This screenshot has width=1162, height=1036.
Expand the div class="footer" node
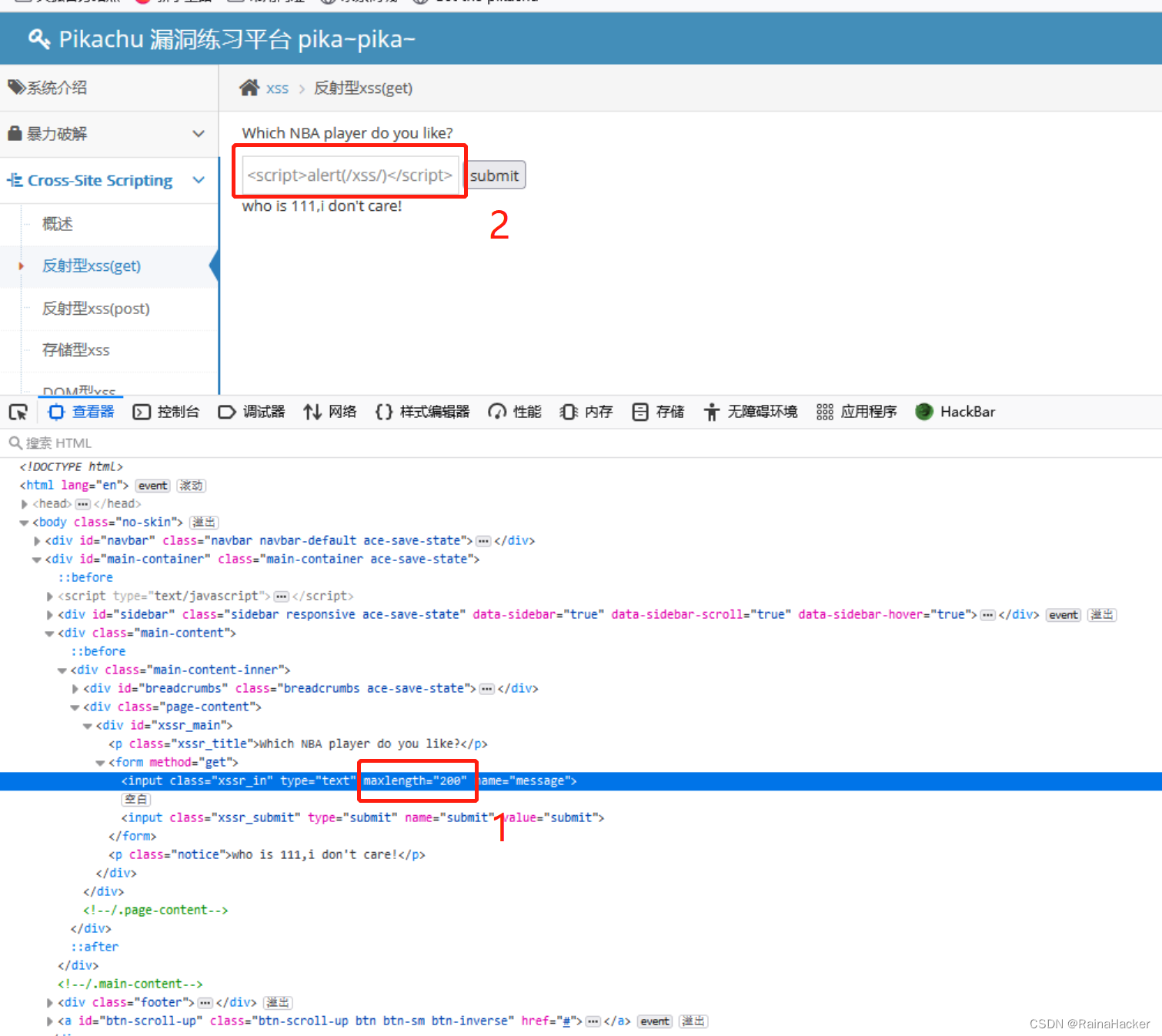(x=50, y=1003)
